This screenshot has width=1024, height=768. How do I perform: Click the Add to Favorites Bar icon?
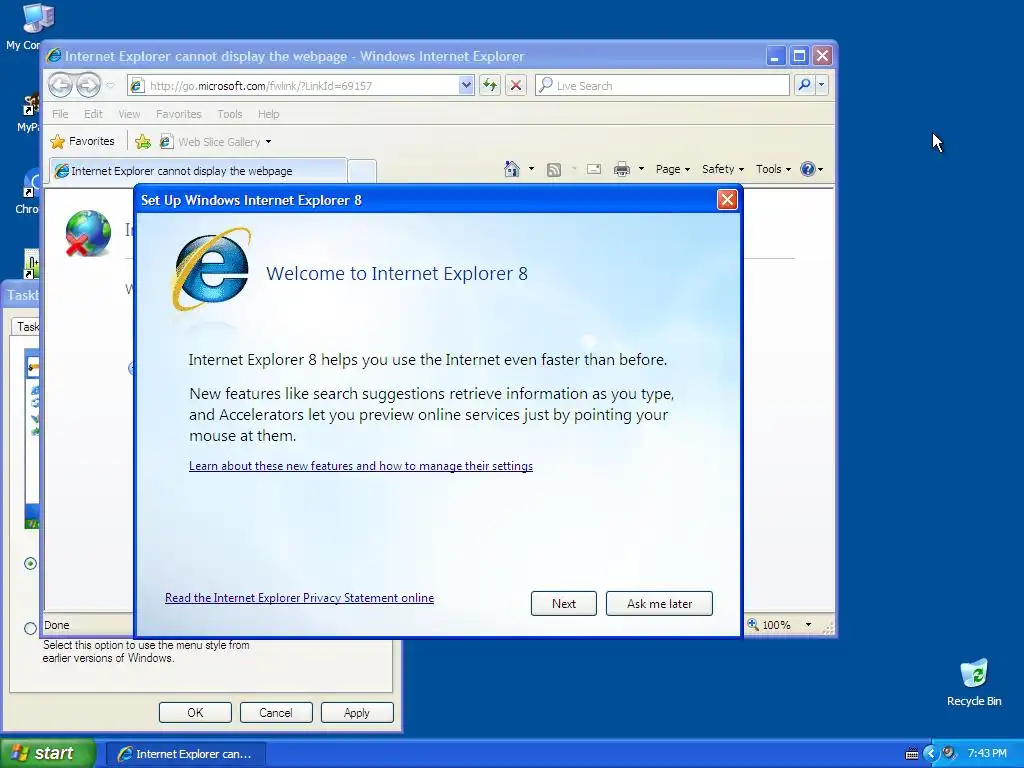point(143,142)
